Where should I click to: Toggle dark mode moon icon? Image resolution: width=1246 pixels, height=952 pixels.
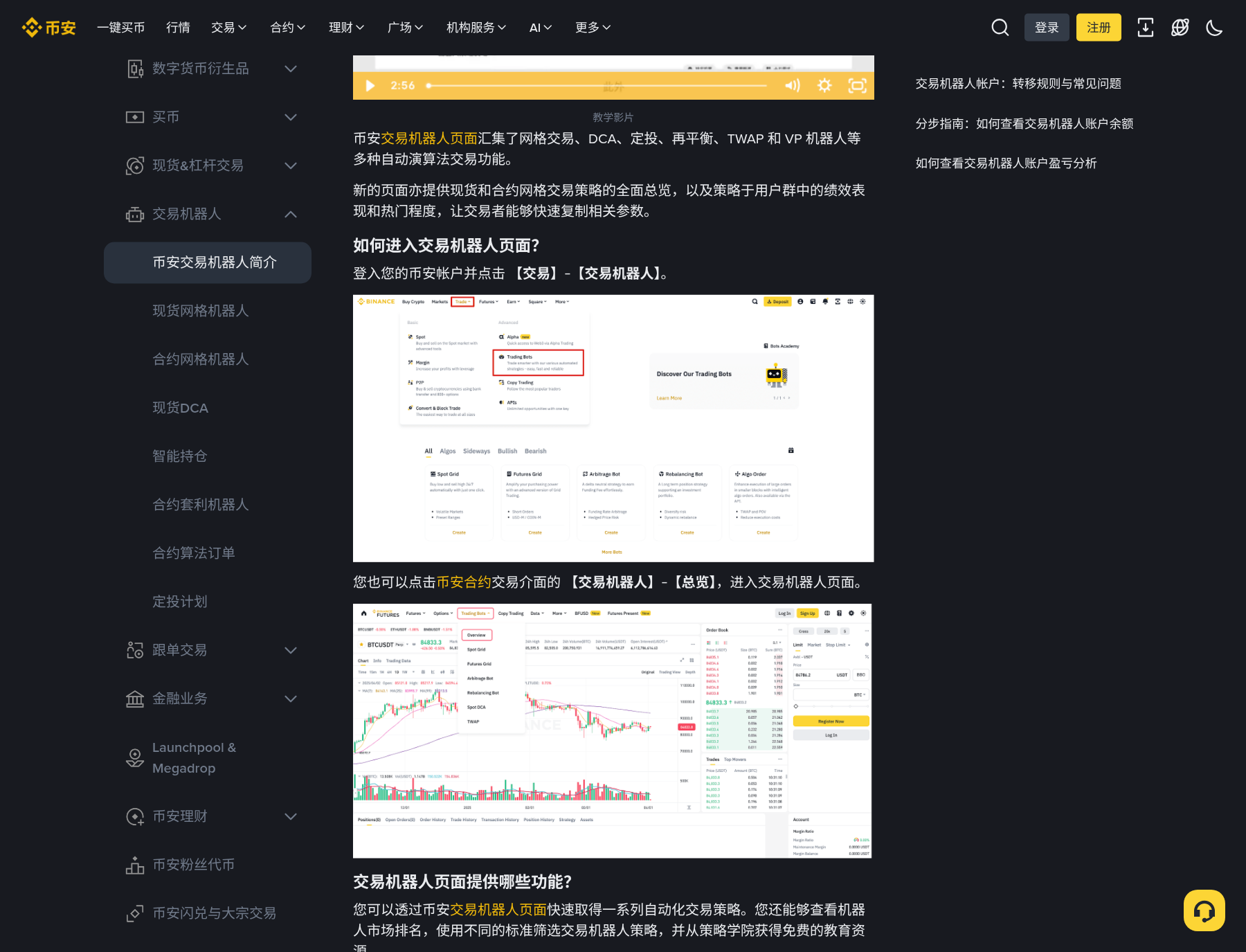[1214, 28]
